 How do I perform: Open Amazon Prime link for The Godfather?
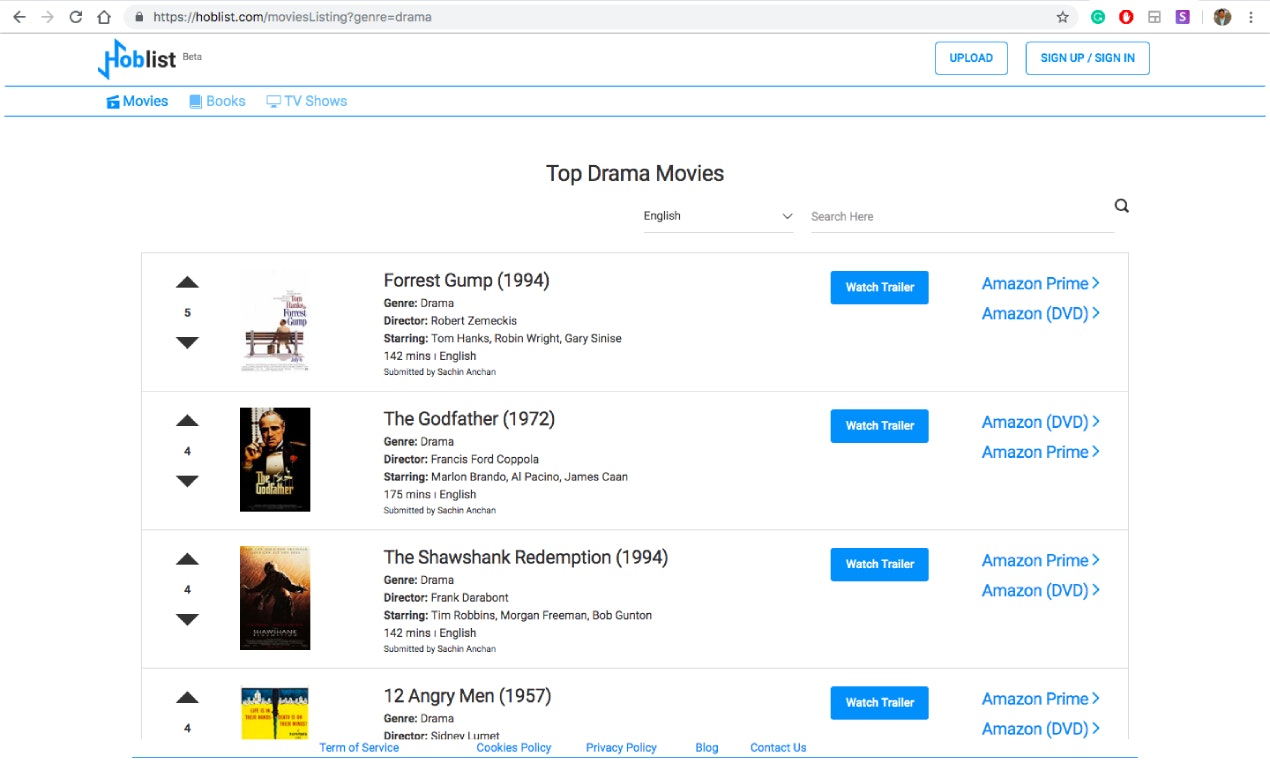[1041, 452]
